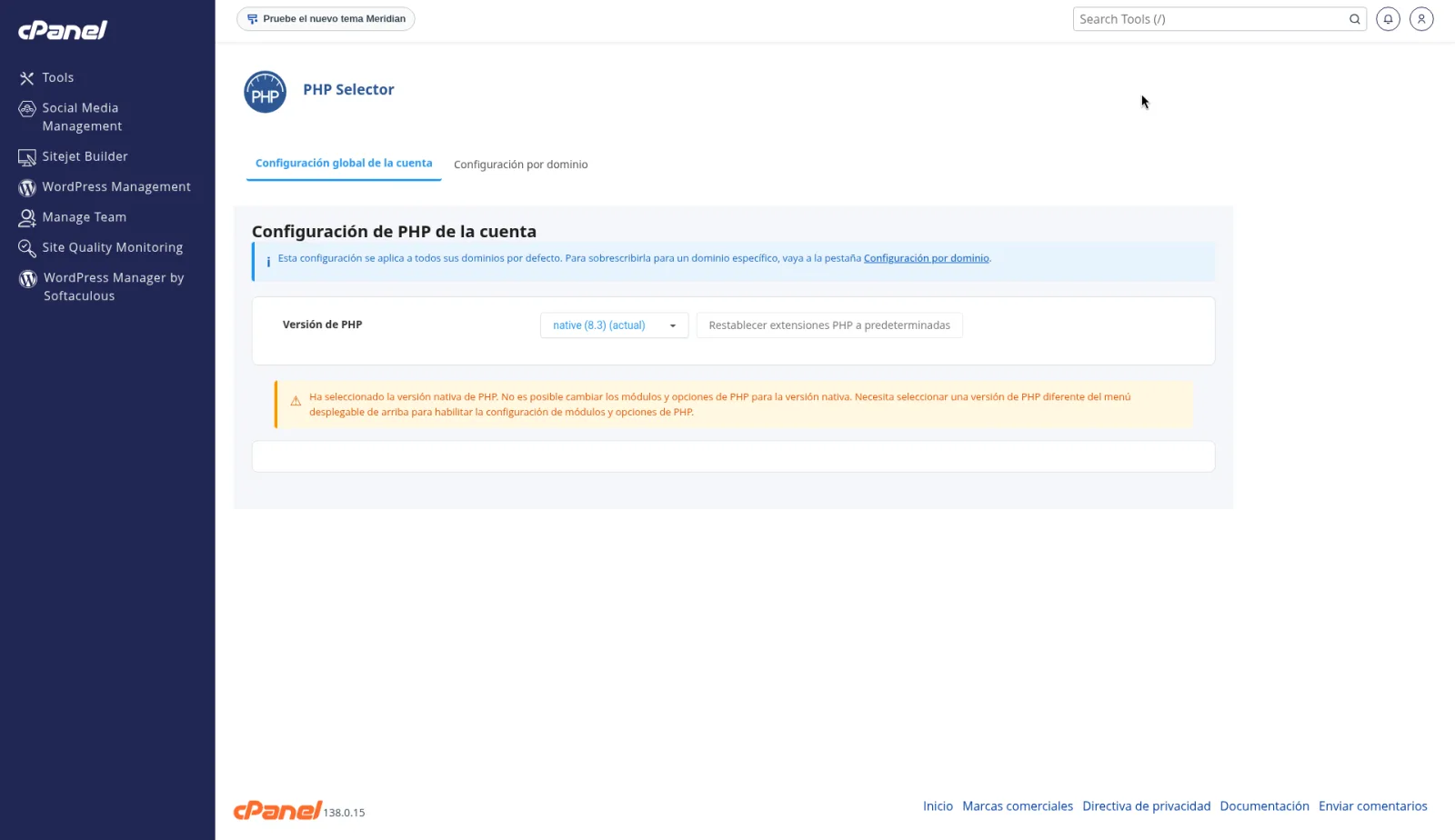1455x840 pixels.
Task: Open Social Media Management label in sidebar
Action: point(82,117)
